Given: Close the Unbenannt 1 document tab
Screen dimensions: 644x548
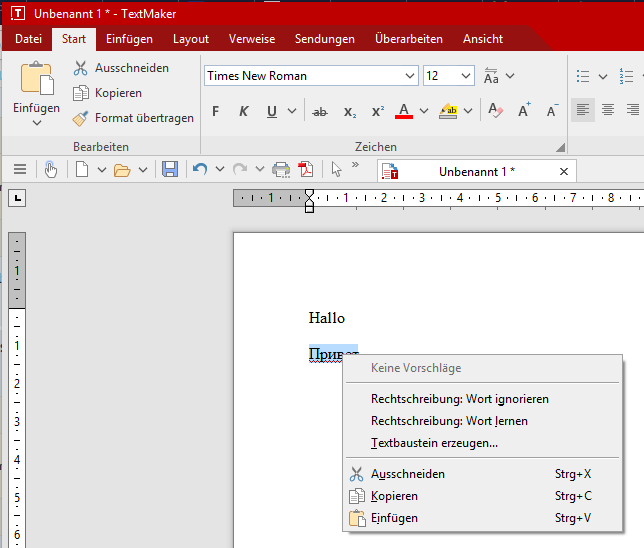Looking at the screenshot, I should tap(564, 171).
